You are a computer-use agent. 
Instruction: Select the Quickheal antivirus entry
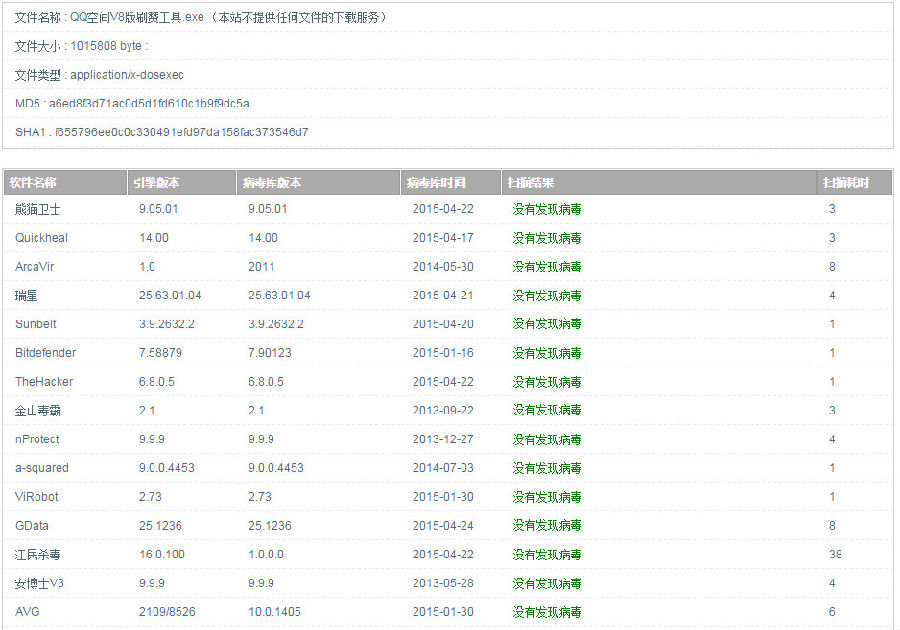tap(41, 238)
